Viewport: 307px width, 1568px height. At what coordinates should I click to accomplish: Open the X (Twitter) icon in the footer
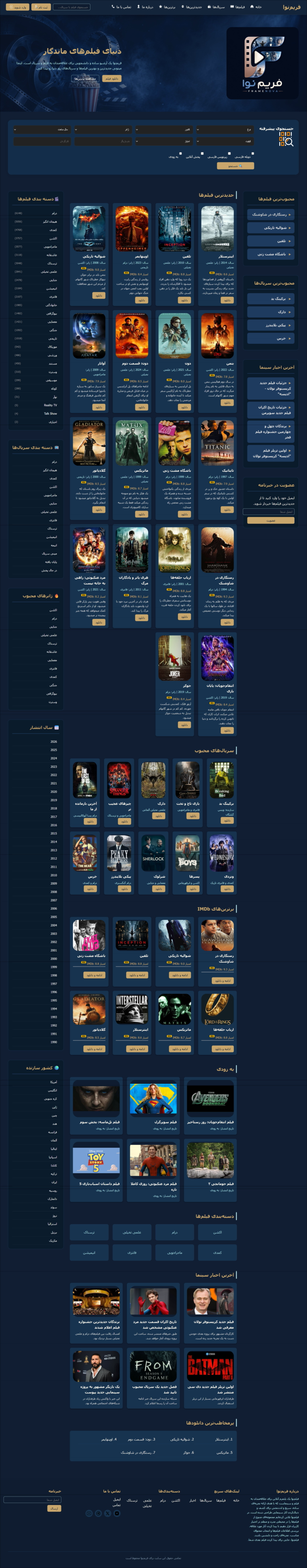108,1513
